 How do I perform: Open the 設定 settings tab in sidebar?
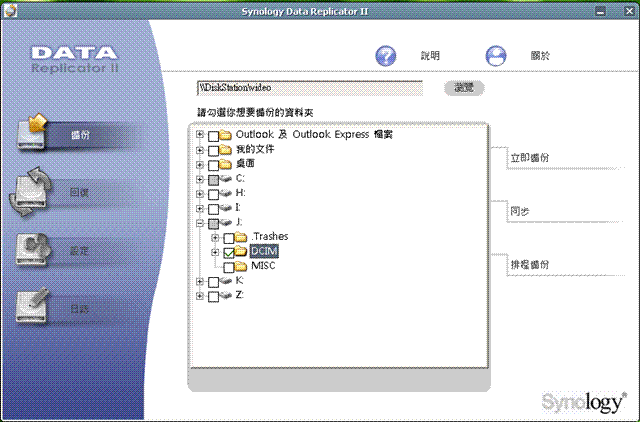(79, 251)
